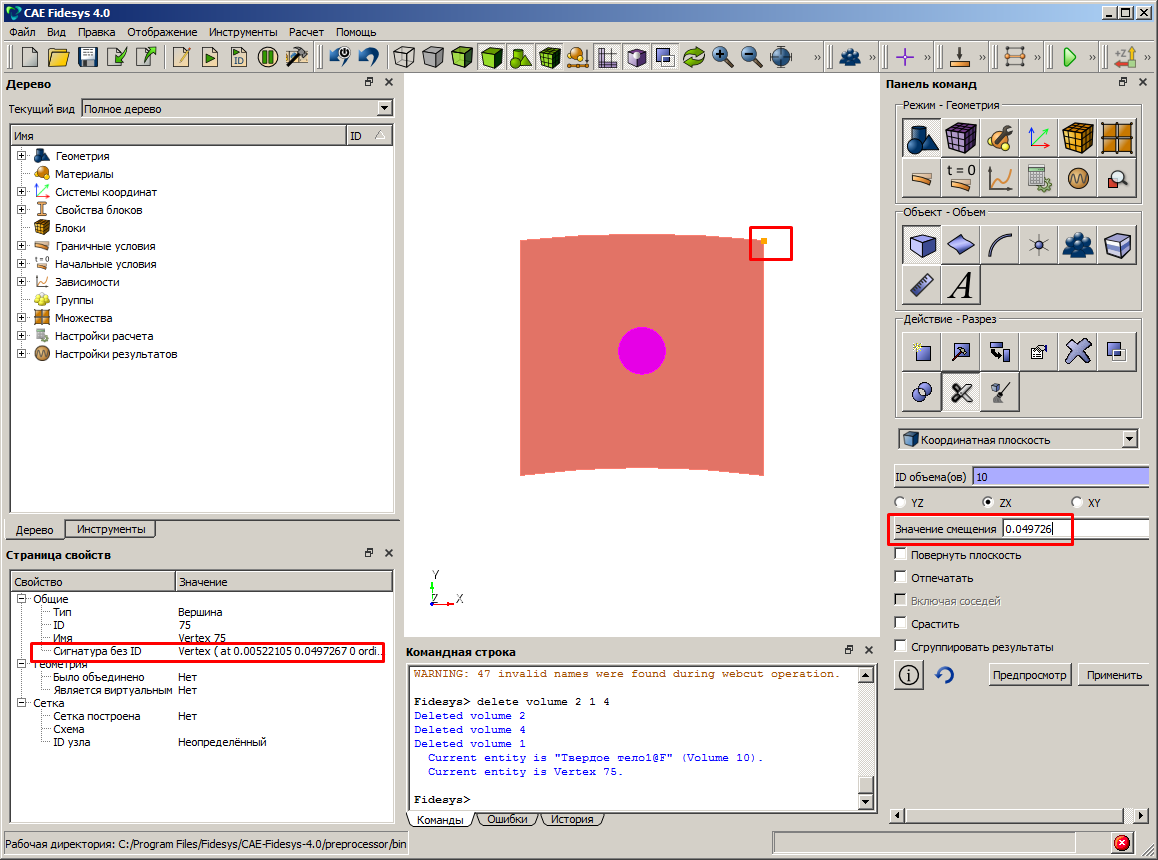Click the Применить button
This screenshot has height=860, width=1158.
pos(1114,675)
